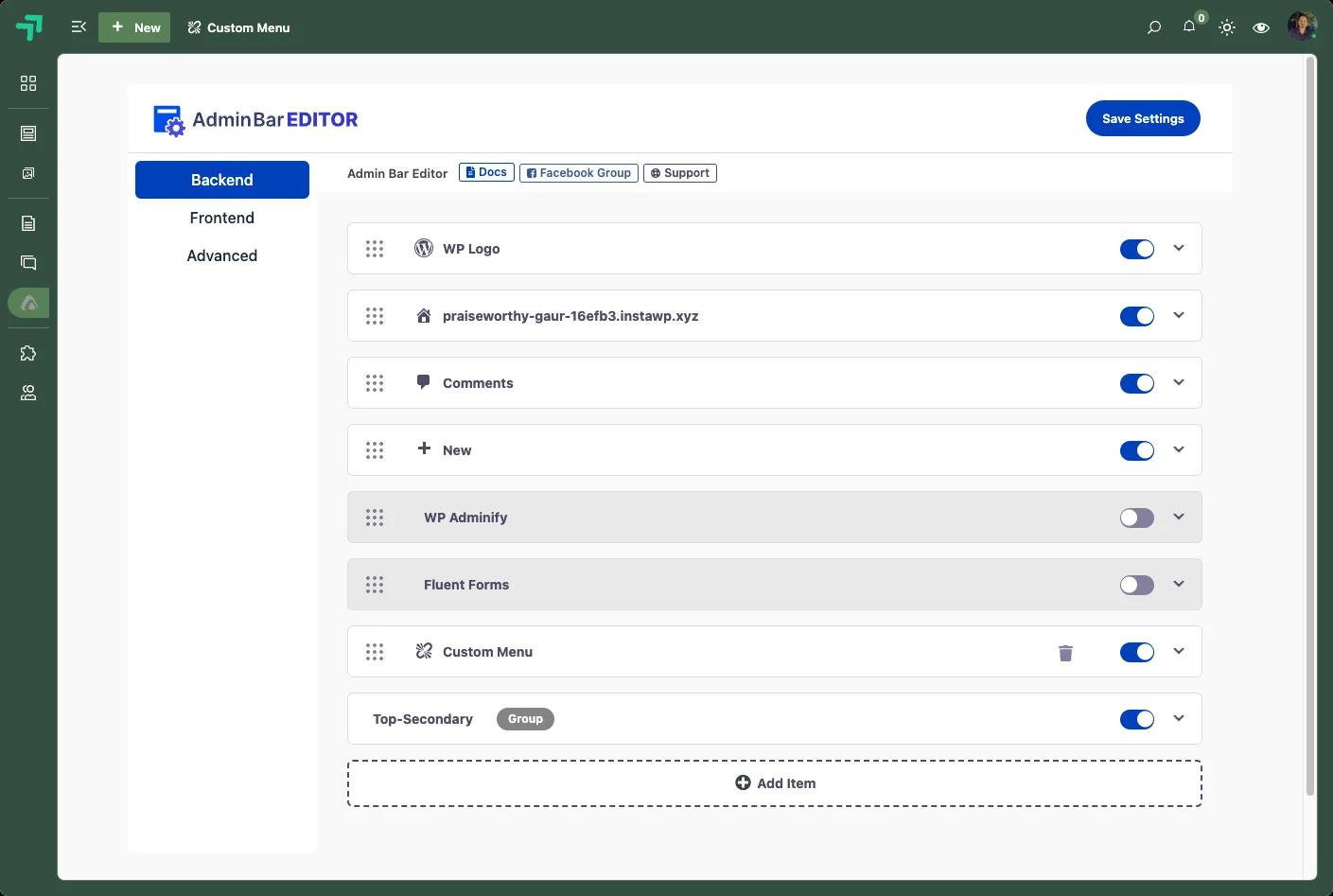This screenshot has width=1333, height=896.
Task: Switch to the Advanced tab
Action: (x=222, y=255)
